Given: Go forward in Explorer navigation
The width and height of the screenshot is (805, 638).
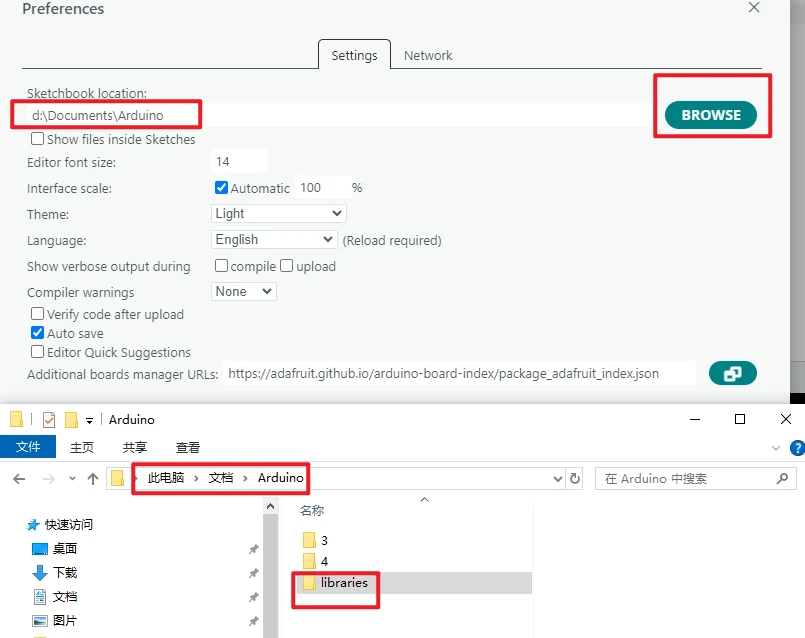Looking at the screenshot, I should (x=49, y=479).
